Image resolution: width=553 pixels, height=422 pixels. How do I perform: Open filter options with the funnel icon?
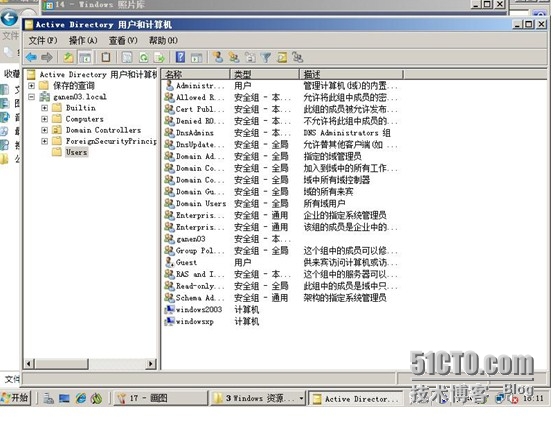pyautogui.click(x=266, y=57)
